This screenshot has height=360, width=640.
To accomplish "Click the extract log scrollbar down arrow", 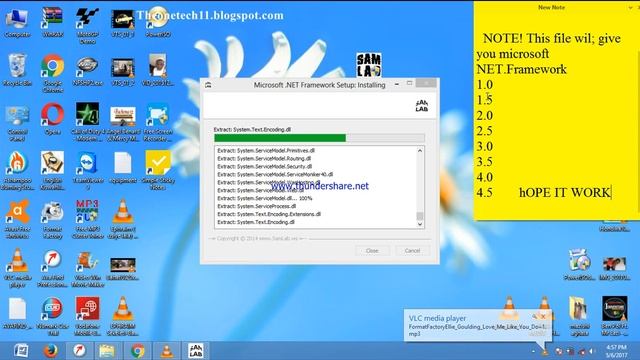I will coord(420,224).
